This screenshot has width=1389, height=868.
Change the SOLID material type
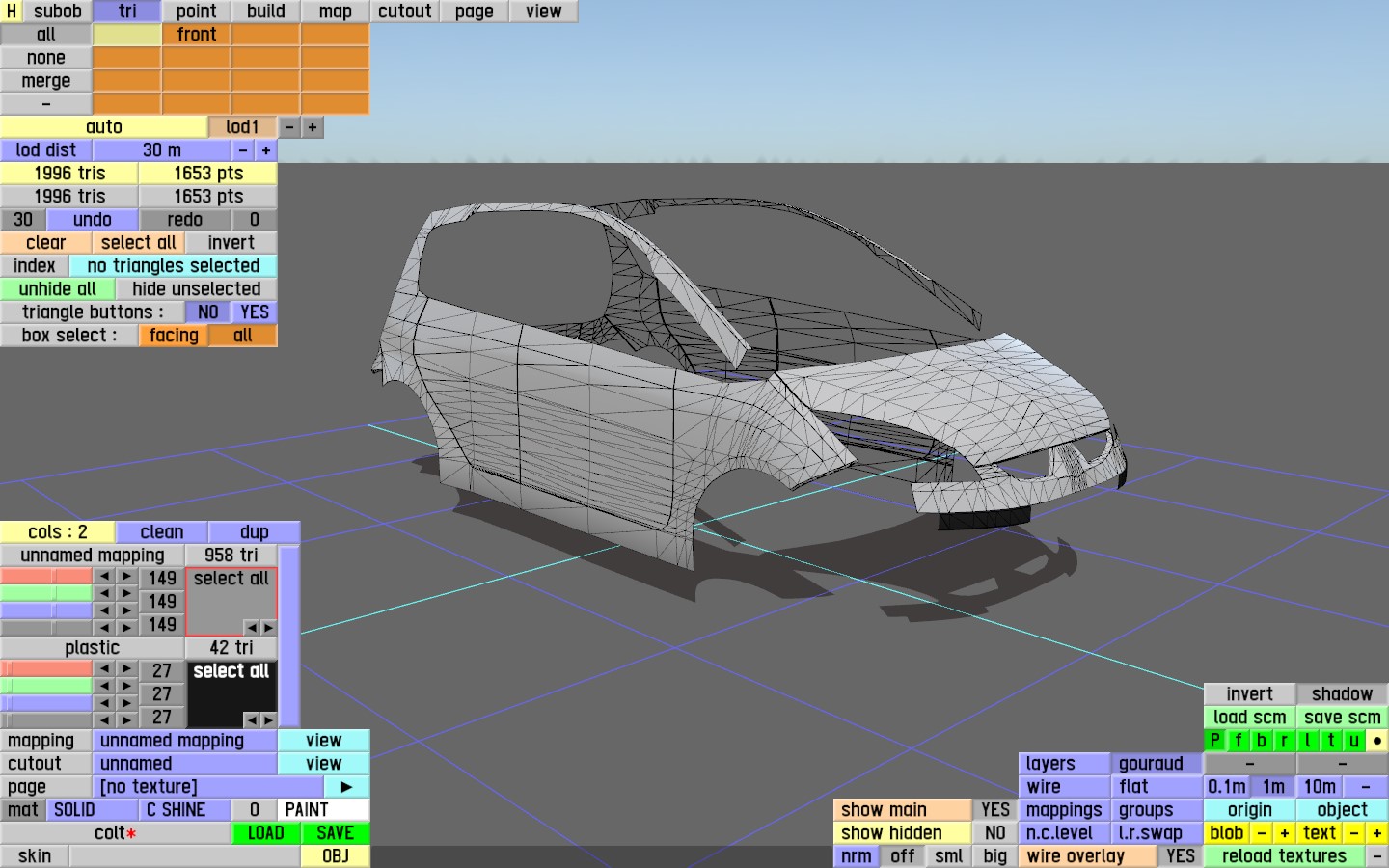93,810
